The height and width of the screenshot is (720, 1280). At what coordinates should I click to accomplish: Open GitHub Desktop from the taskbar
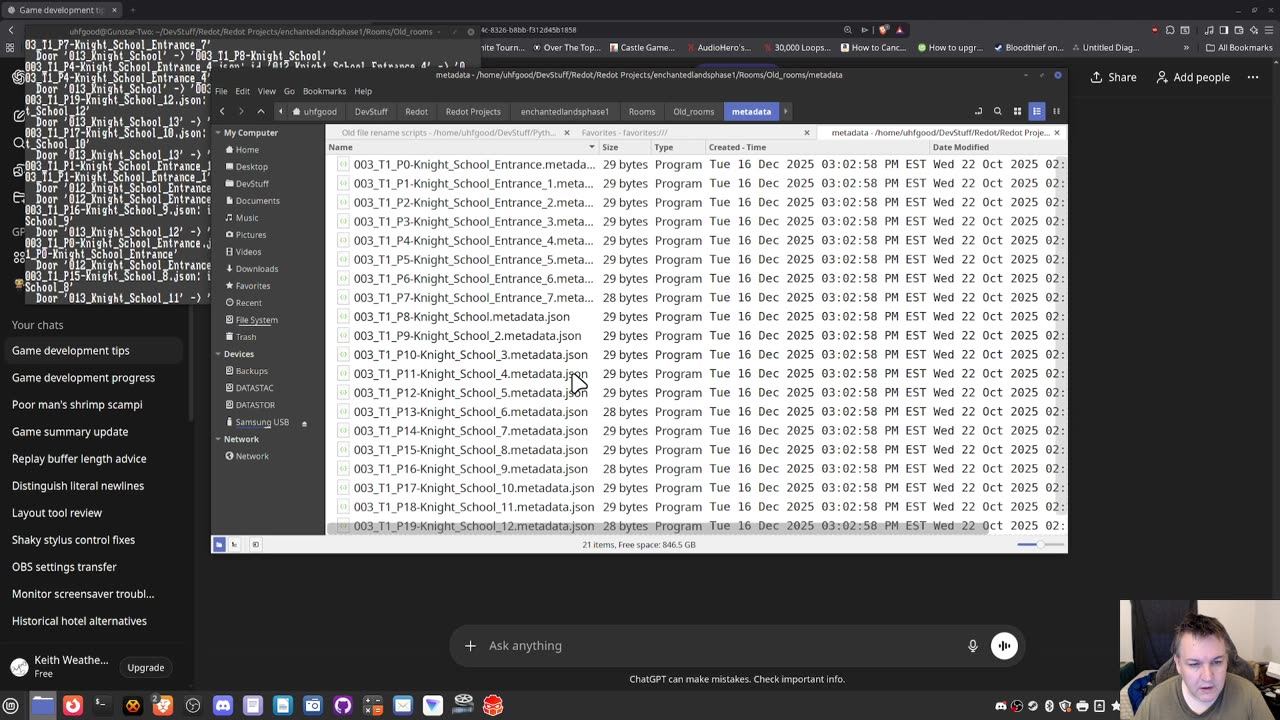[x=343, y=706]
